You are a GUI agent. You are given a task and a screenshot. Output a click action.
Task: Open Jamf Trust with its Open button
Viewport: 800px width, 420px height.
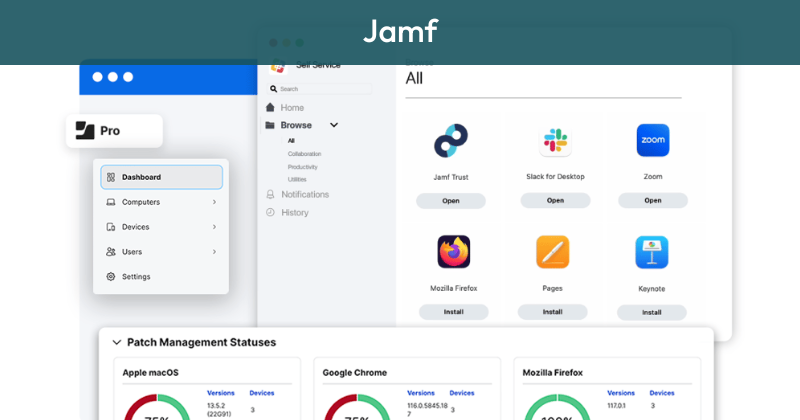pyautogui.click(x=451, y=201)
